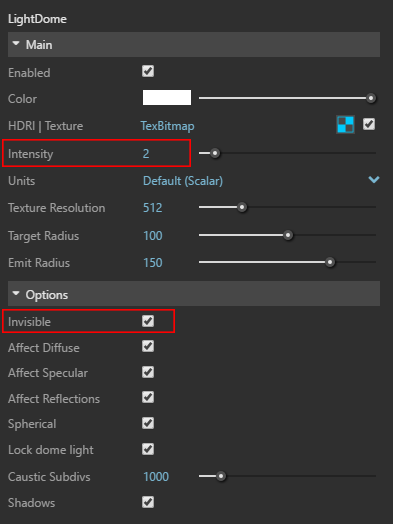Select Default (Scalar) units value

pyautogui.click(x=183, y=181)
